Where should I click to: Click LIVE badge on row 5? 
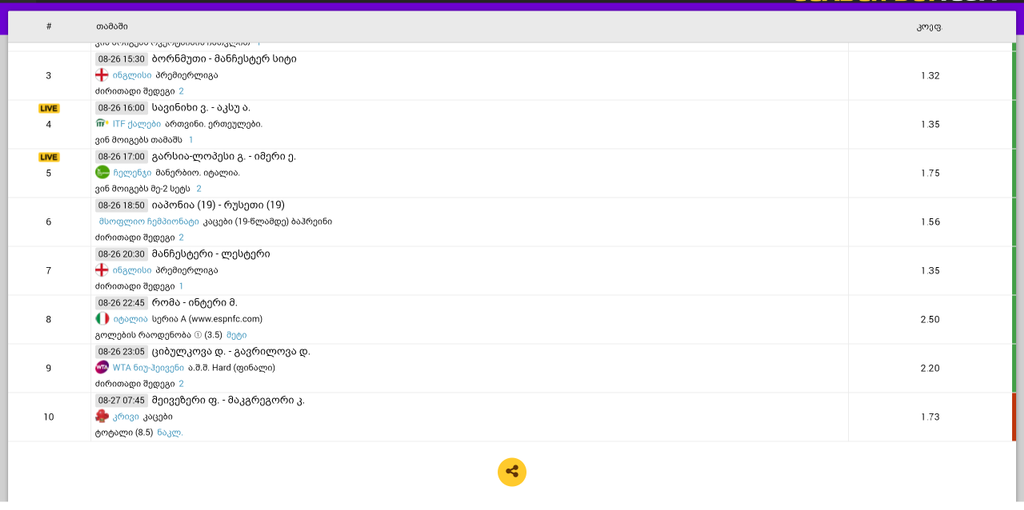48,157
